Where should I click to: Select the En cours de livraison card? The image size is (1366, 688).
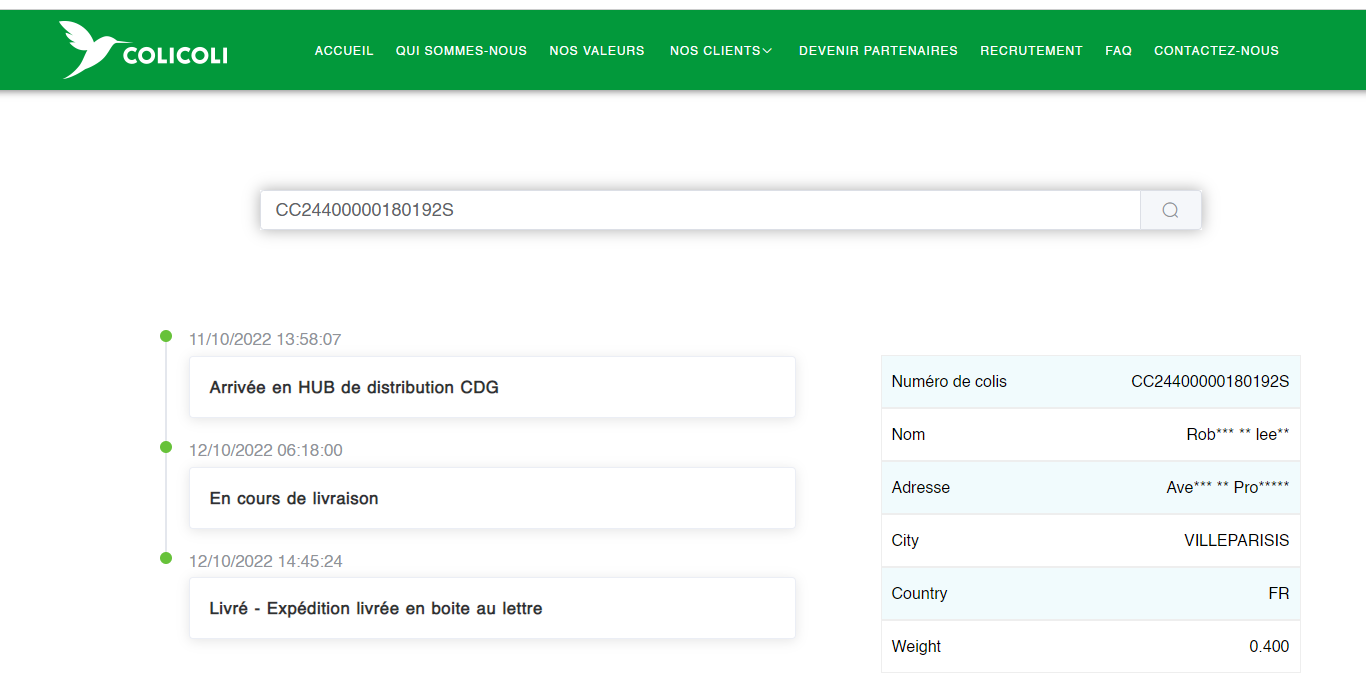pyautogui.click(x=492, y=498)
